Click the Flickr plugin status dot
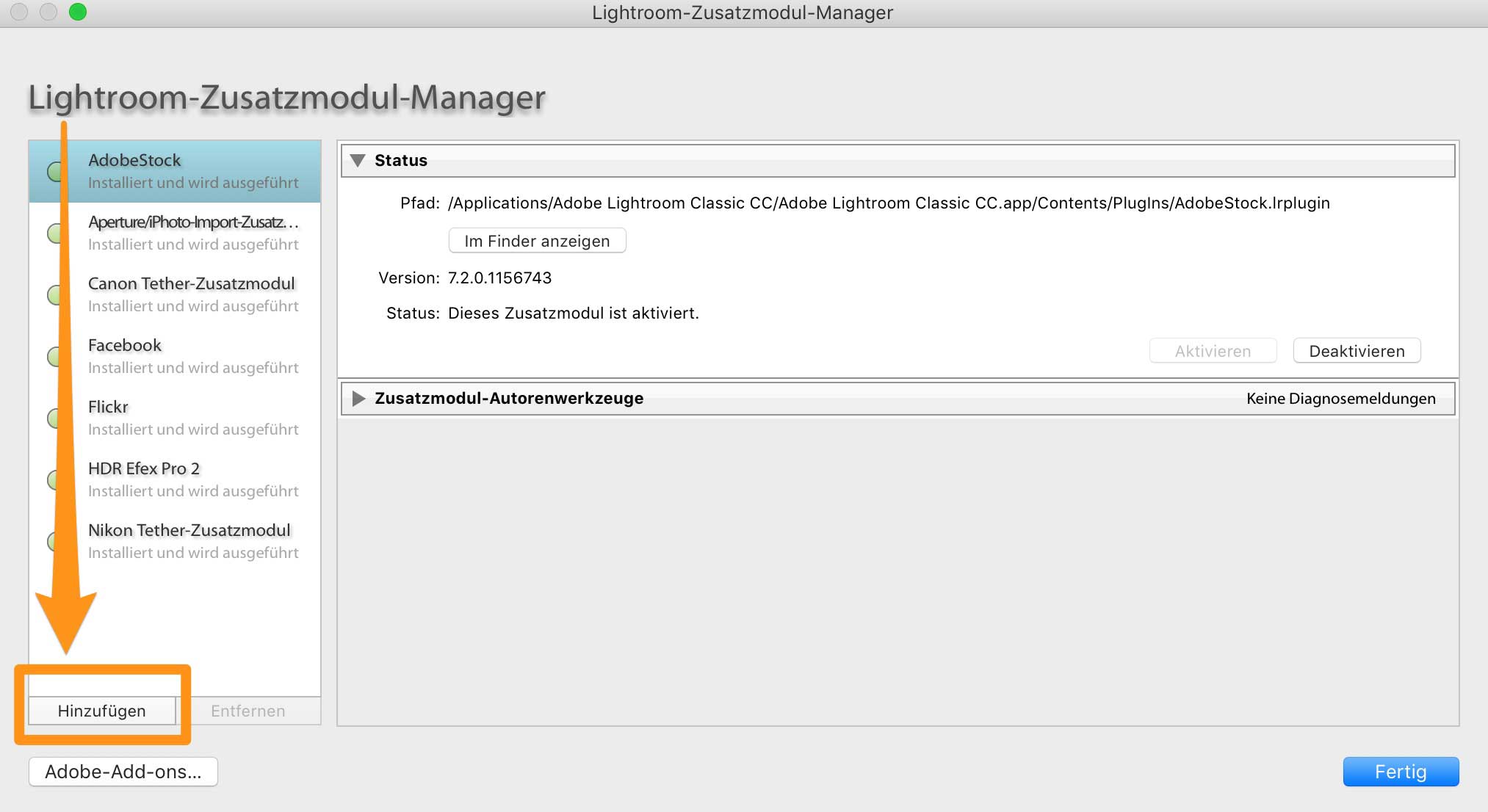The image size is (1488, 812). click(53, 418)
